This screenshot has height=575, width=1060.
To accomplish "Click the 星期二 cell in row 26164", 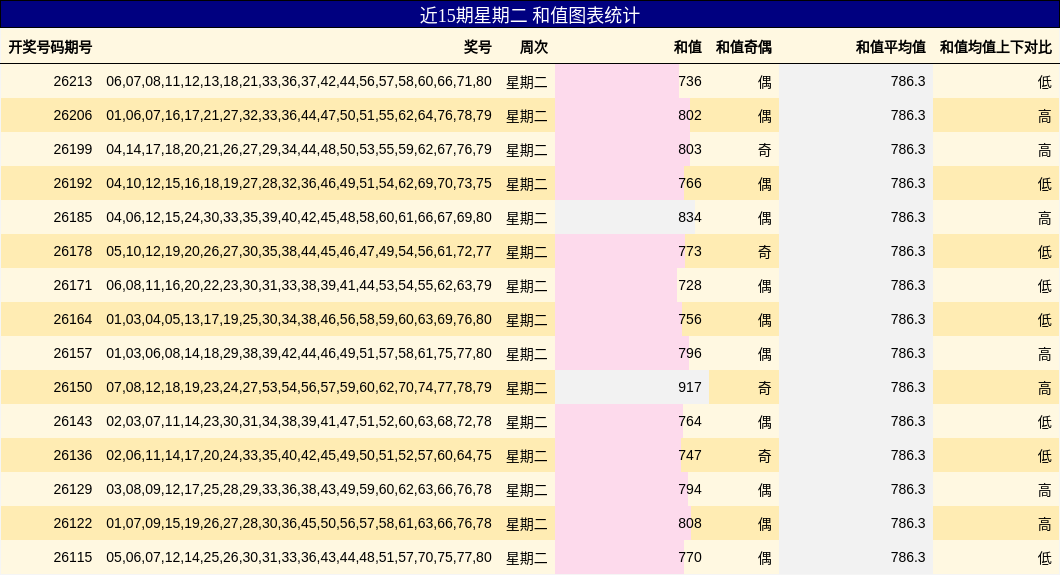I will (x=527, y=320).
